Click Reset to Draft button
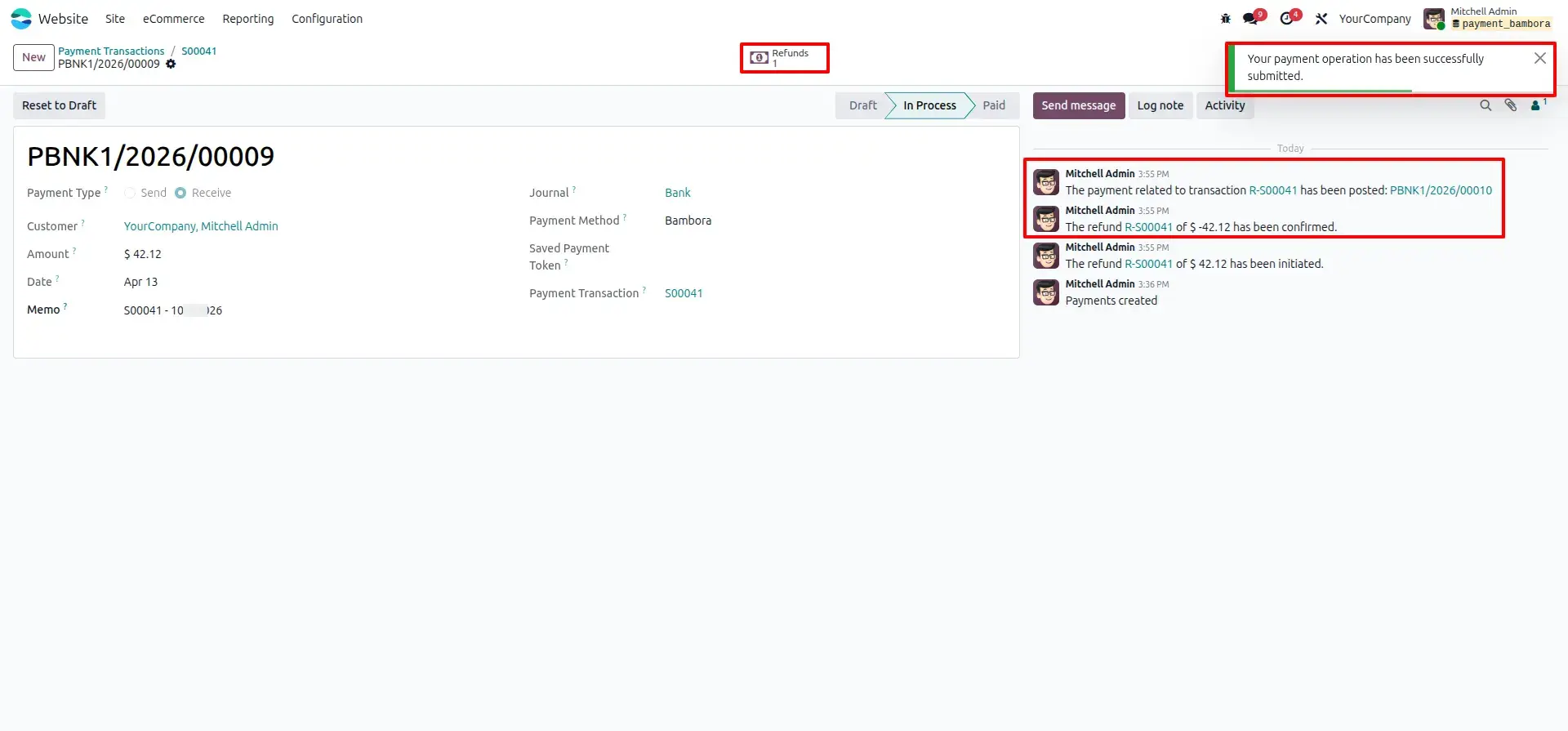Image resolution: width=1568 pixels, height=731 pixels. [x=59, y=105]
